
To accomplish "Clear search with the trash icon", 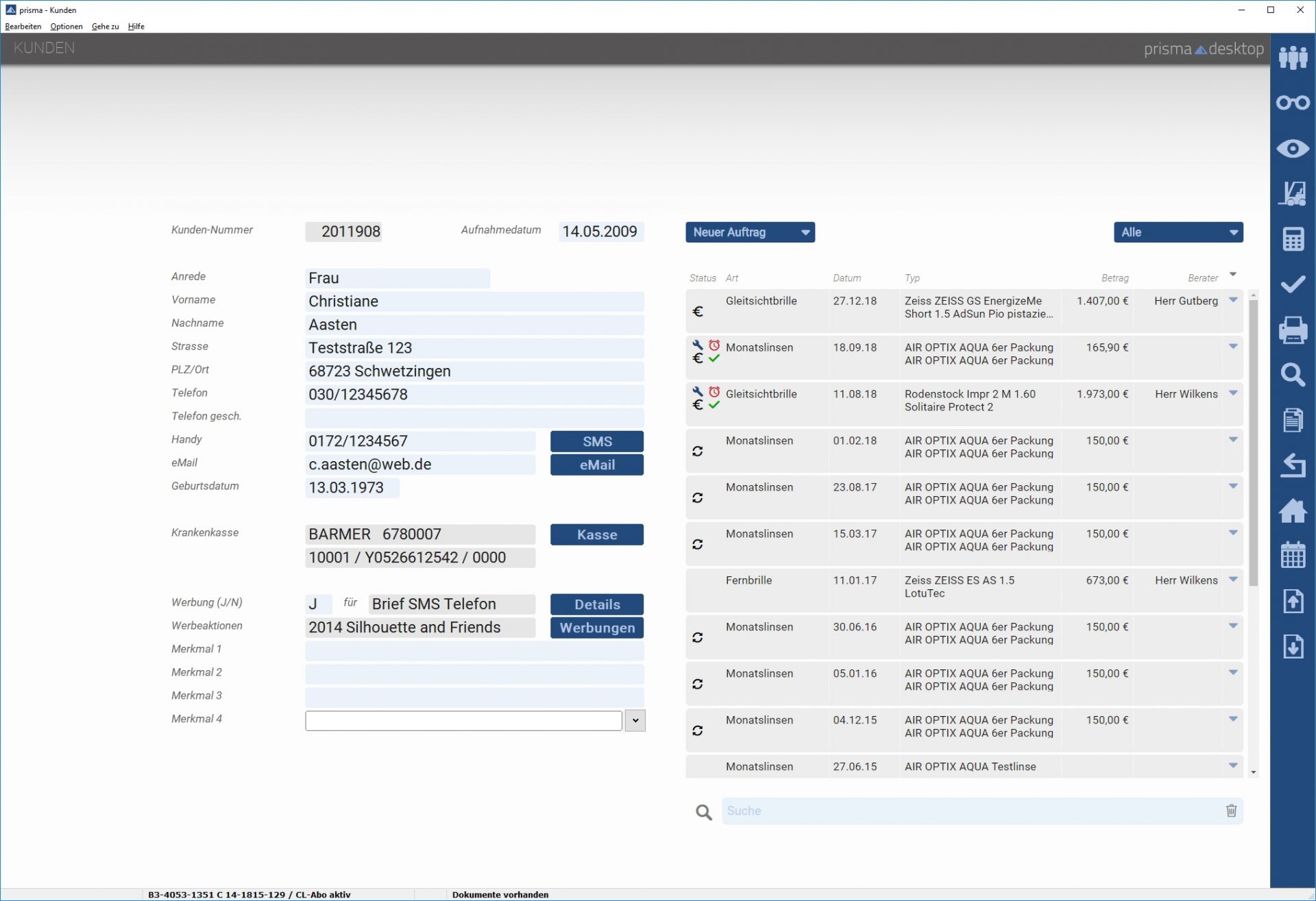I will click(1231, 811).
